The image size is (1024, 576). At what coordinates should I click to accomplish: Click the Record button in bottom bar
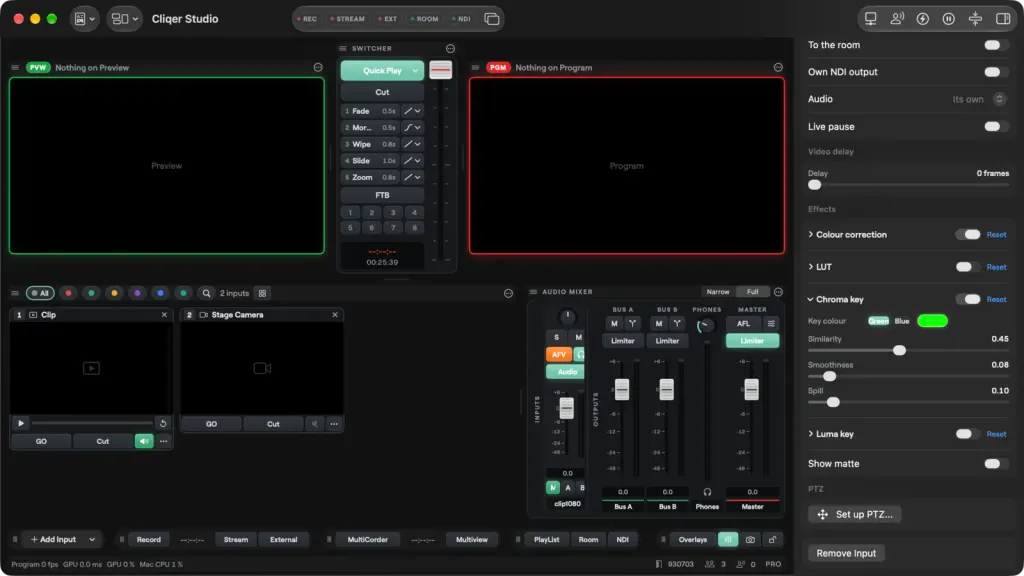pos(148,539)
